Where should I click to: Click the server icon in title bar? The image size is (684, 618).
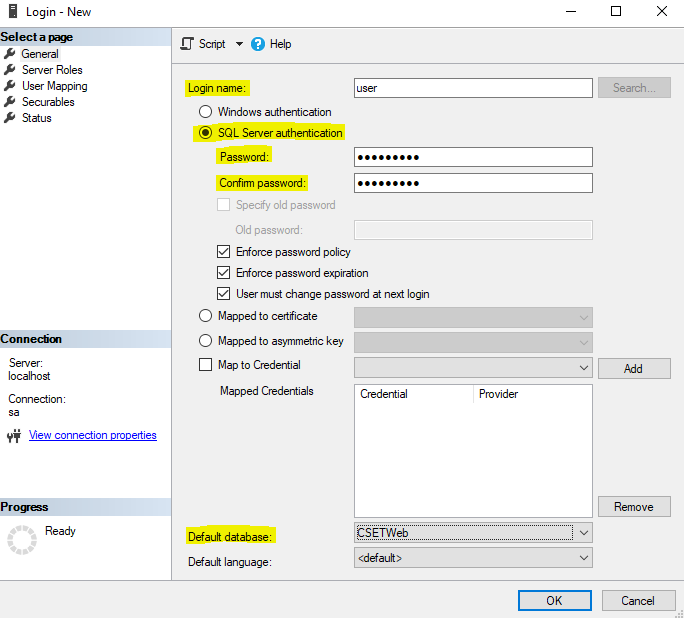(13, 11)
